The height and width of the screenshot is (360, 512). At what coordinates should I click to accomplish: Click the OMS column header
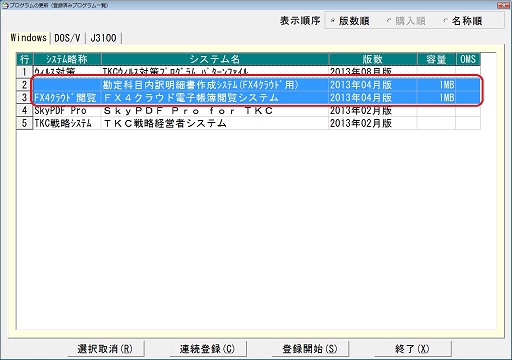click(468, 59)
